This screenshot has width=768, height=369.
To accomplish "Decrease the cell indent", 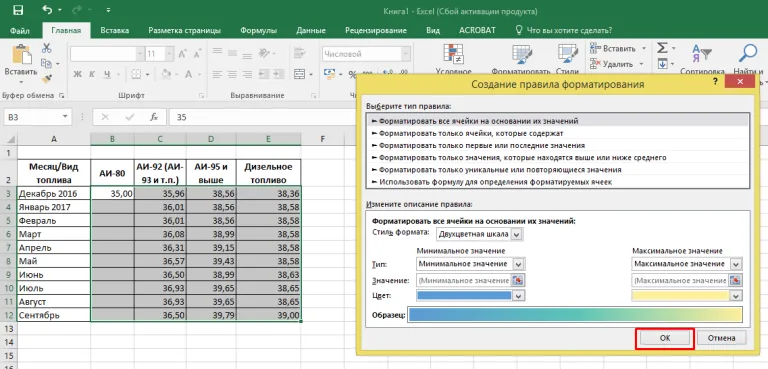I will pyautogui.click(x=264, y=74).
